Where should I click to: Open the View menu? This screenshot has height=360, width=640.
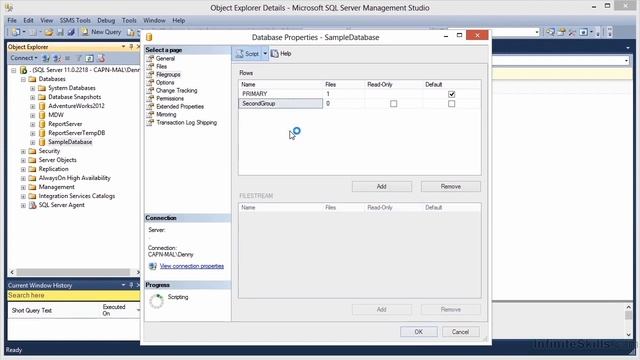46,20
